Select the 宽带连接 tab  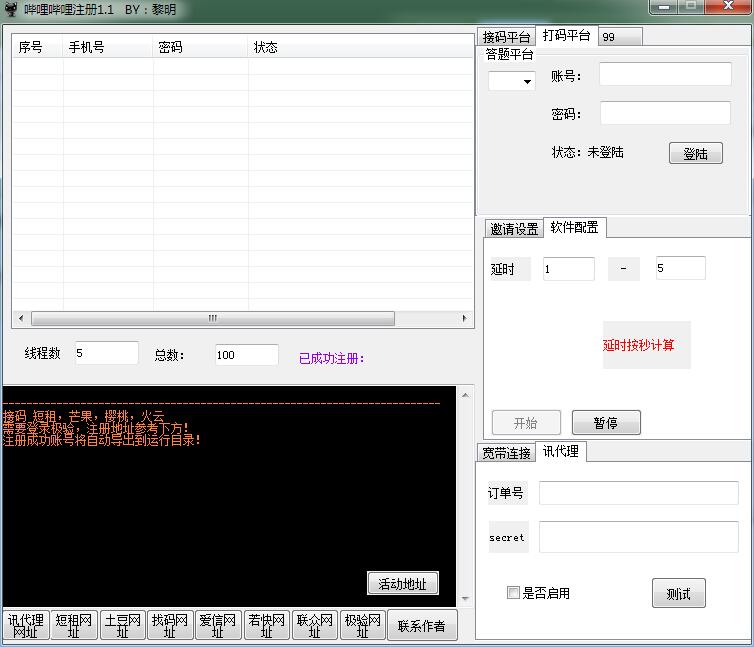click(506, 453)
